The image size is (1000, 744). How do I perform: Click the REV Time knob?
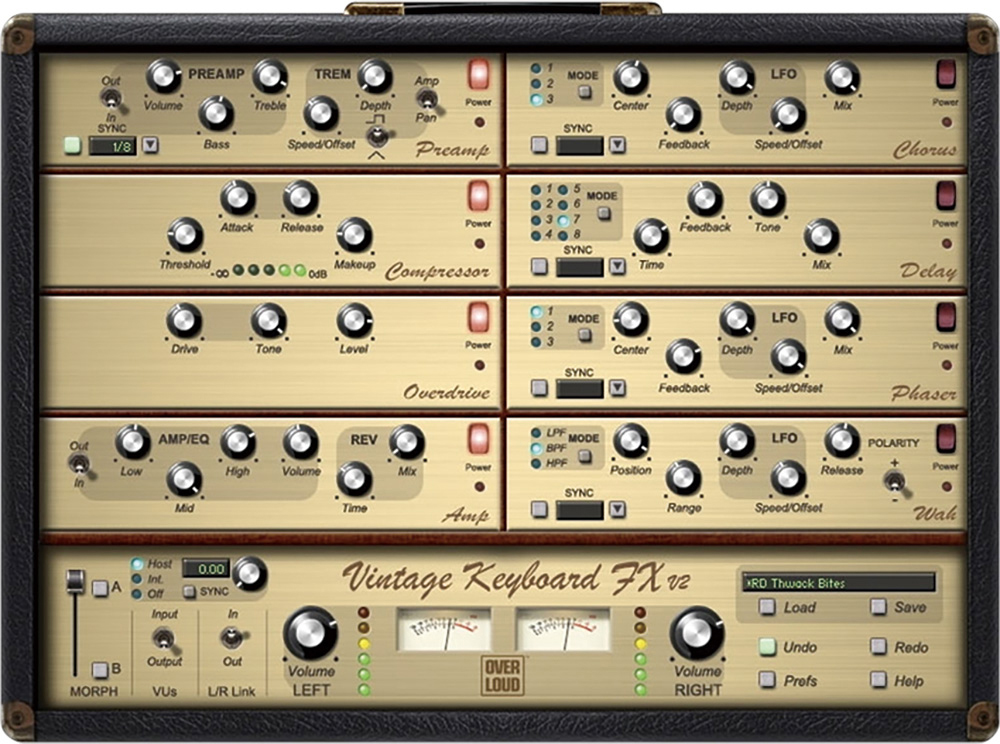[x=354, y=479]
